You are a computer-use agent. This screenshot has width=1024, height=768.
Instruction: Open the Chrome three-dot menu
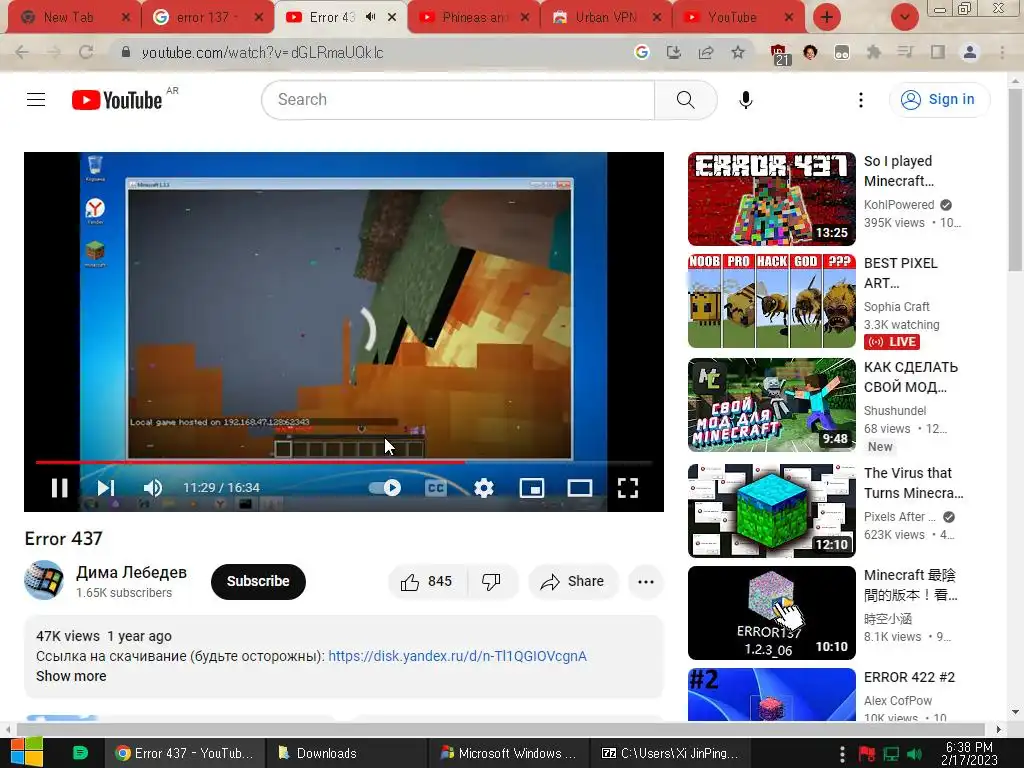(1002, 52)
